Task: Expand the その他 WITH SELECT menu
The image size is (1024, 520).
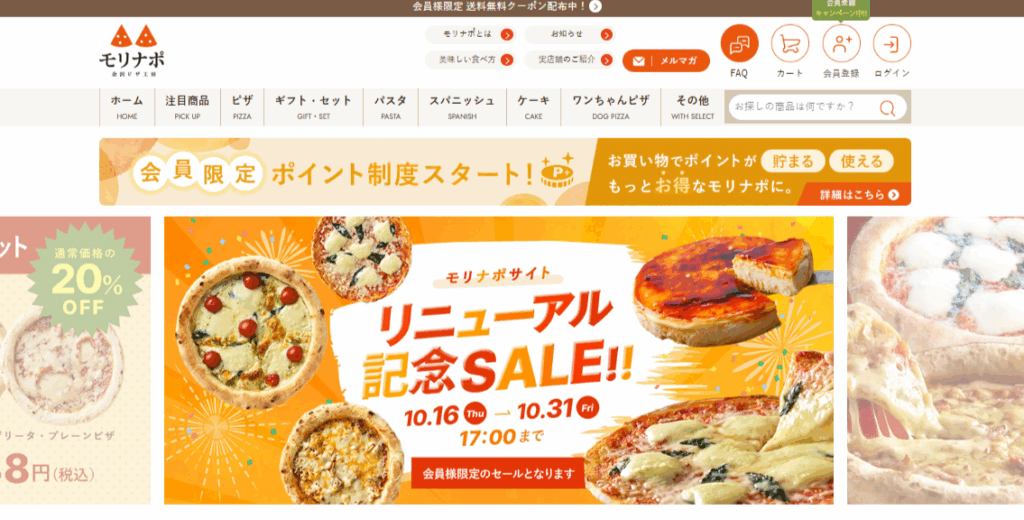Action: [692, 107]
